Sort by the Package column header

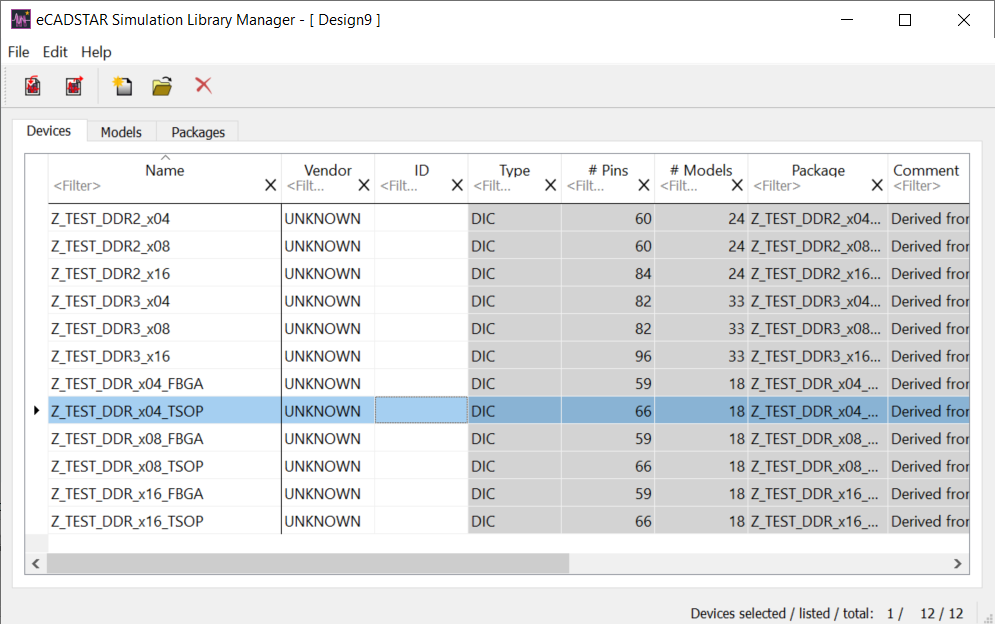[x=818, y=170]
